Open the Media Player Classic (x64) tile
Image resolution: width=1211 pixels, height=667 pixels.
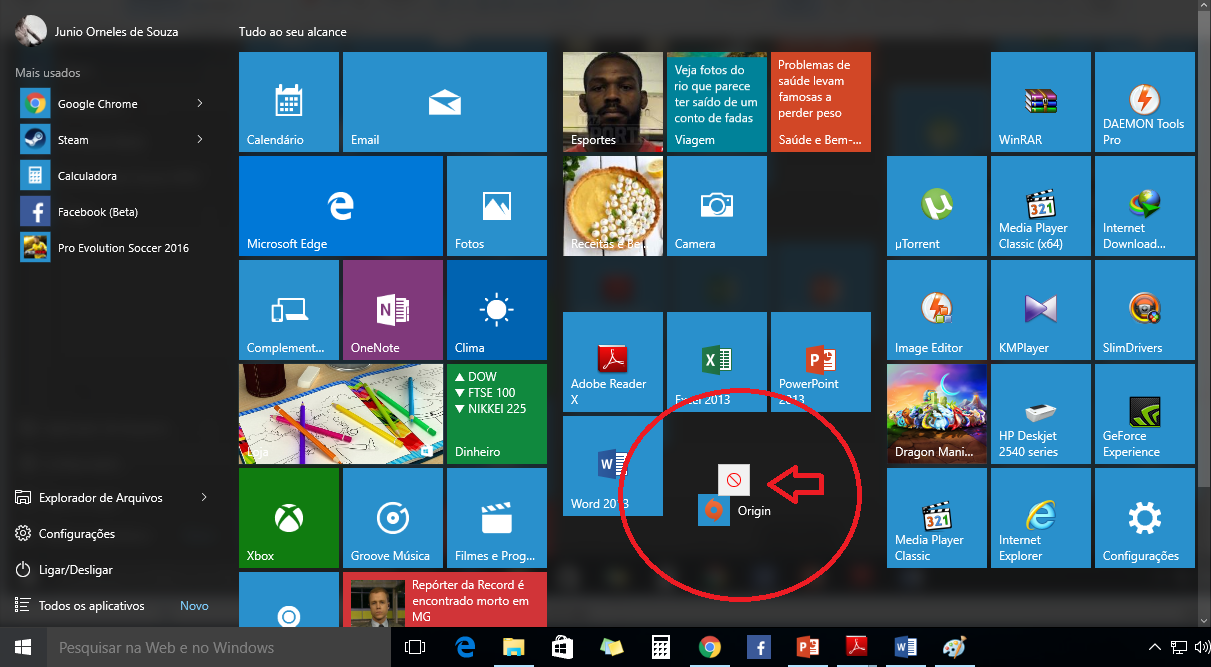(x=1041, y=205)
